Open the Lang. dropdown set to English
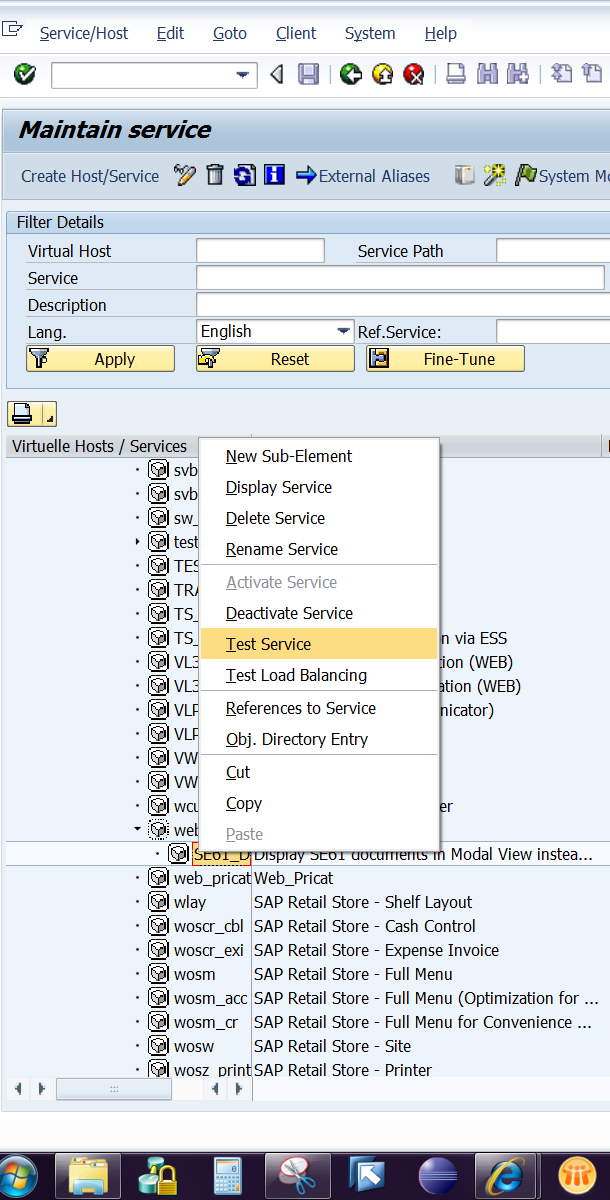The image size is (610, 1200). [275, 330]
